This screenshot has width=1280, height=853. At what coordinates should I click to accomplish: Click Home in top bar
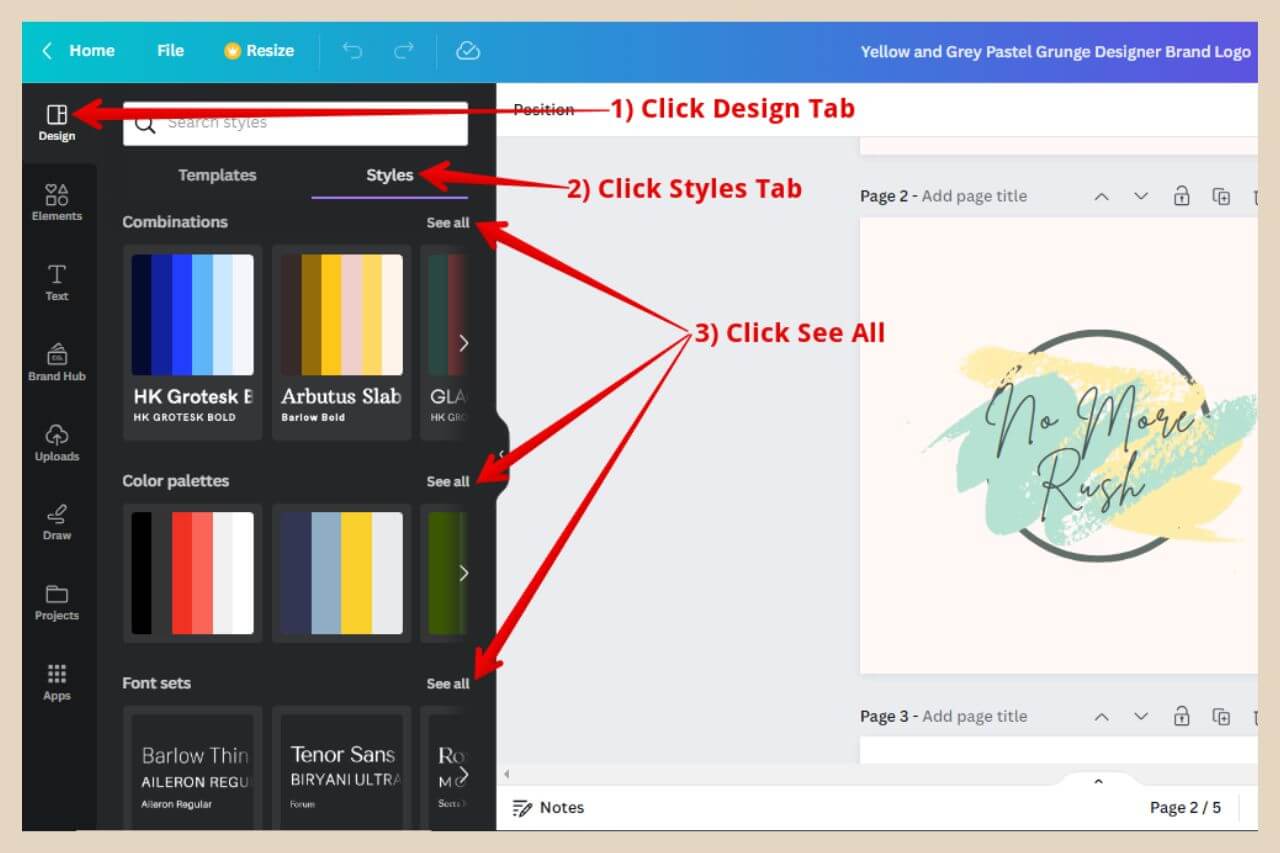point(92,51)
